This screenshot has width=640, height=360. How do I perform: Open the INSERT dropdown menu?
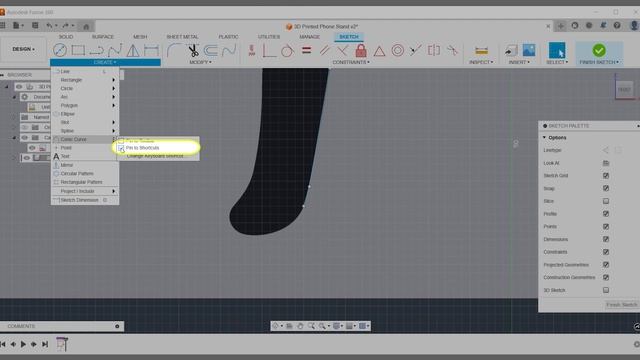click(x=519, y=62)
